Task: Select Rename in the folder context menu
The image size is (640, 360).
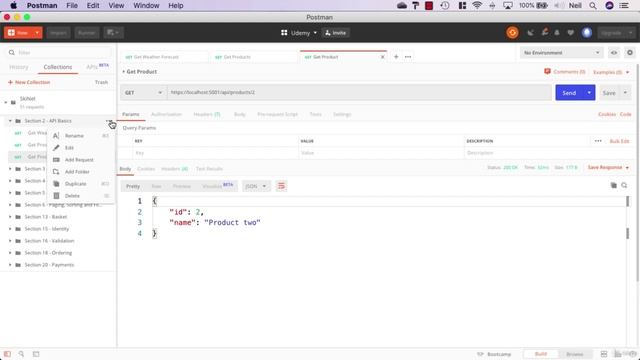Action: pyautogui.click(x=74, y=136)
